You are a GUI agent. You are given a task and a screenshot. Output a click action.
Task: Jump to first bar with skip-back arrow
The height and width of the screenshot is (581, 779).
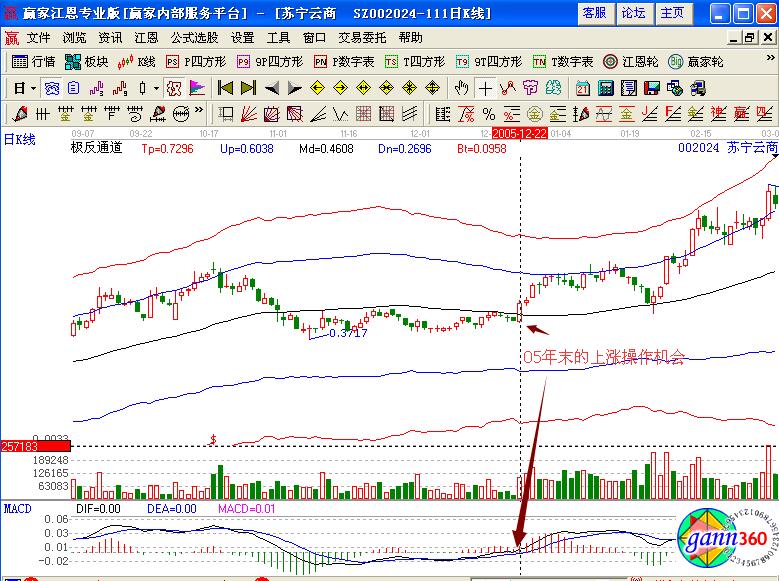226,87
